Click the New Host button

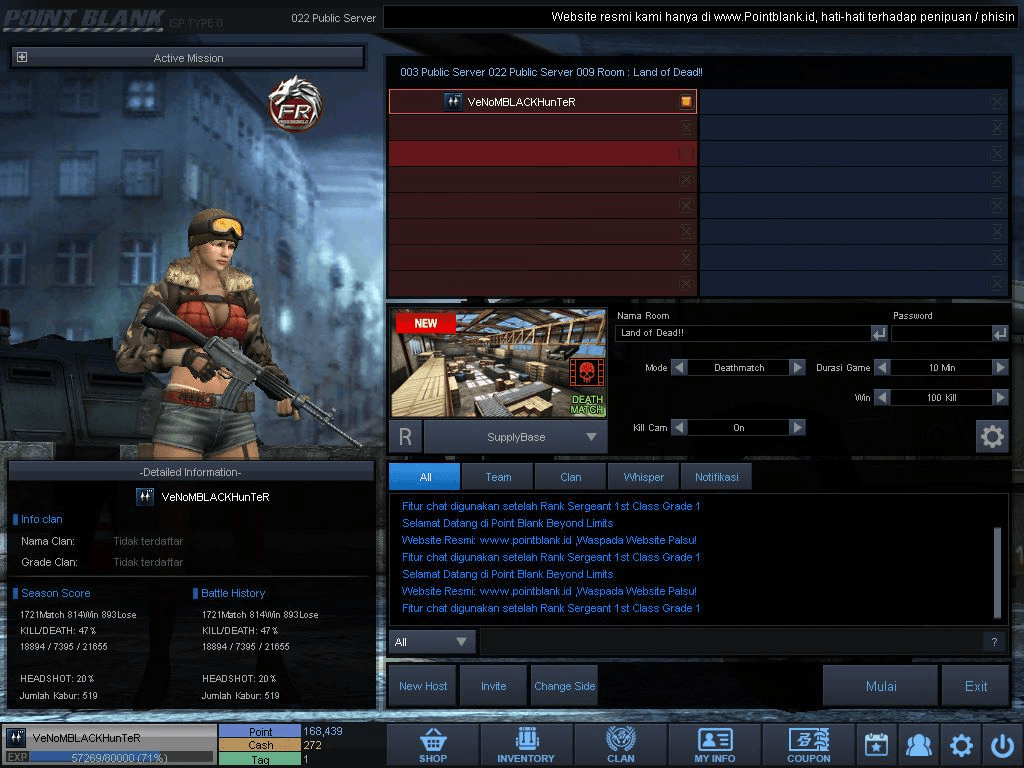tap(423, 686)
